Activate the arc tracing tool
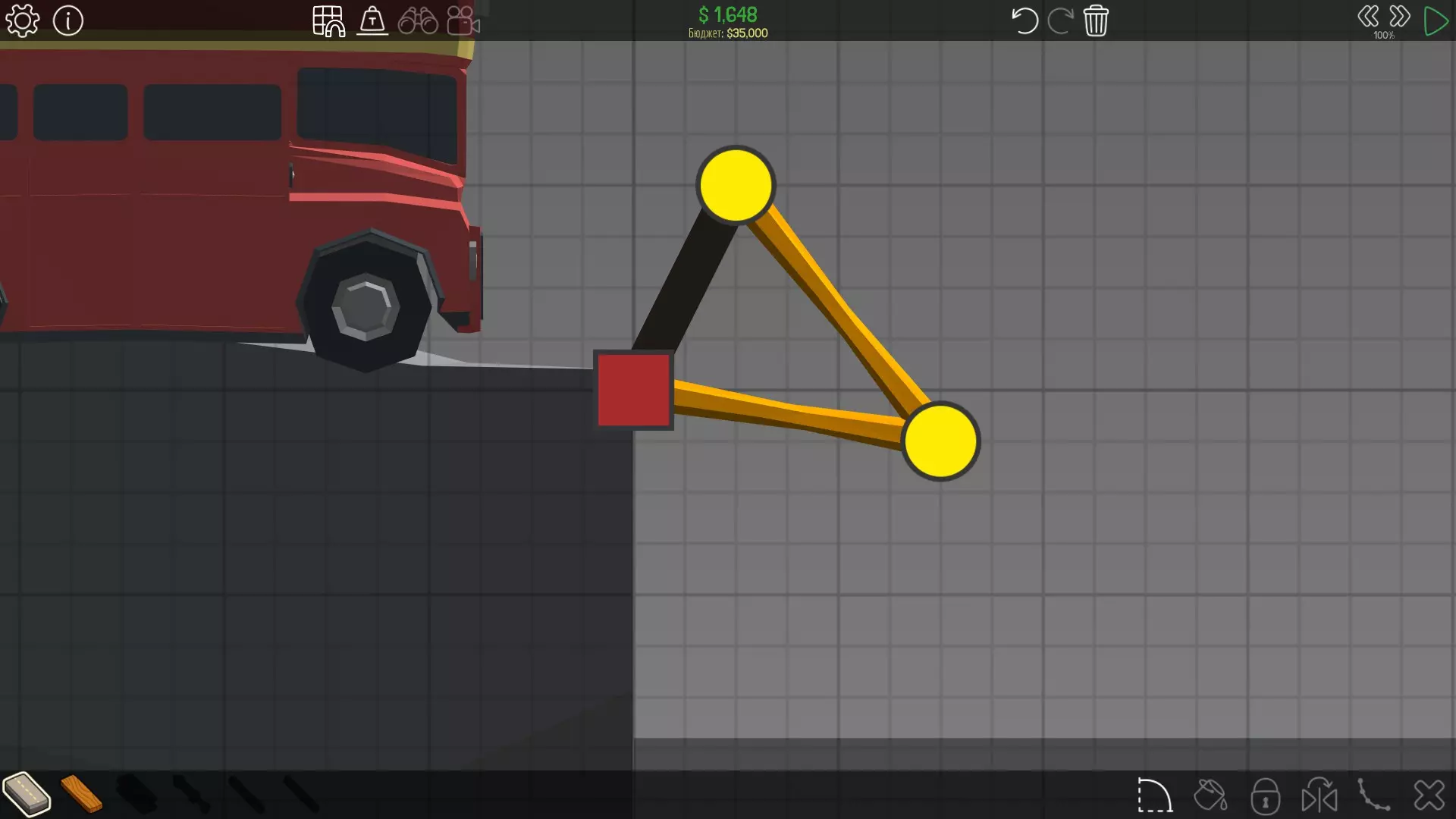 click(1154, 796)
